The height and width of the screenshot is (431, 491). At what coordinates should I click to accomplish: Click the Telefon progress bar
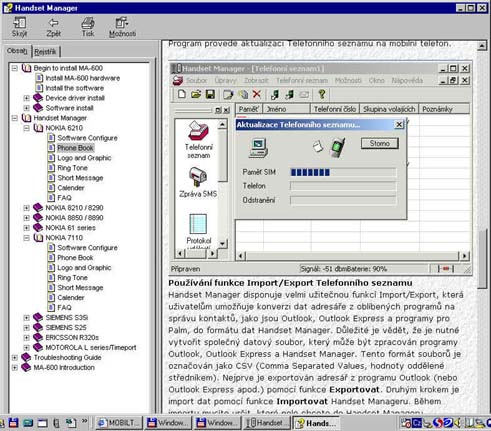[x=343, y=186]
